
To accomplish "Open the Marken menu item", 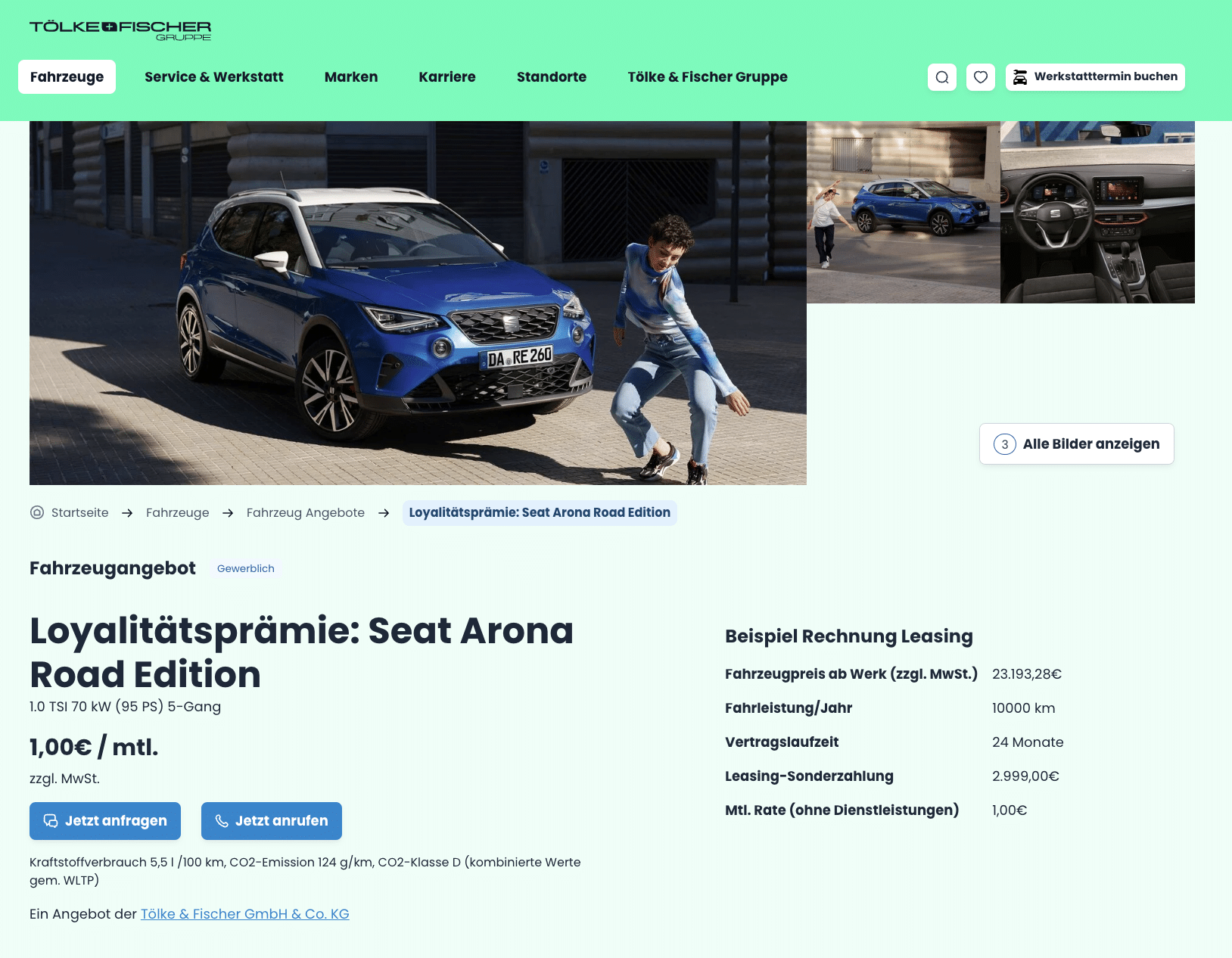I will (351, 77).
